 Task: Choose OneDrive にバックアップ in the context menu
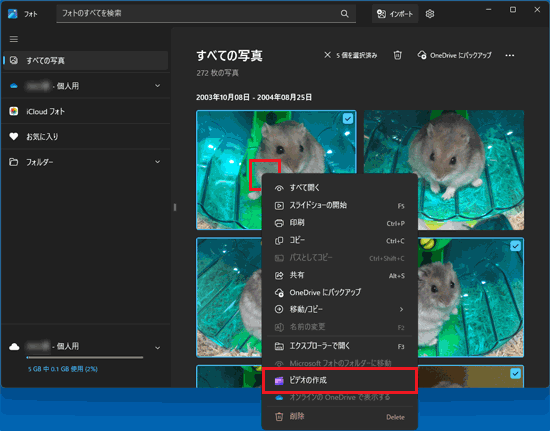pyautogui.click(x=340, y=292)
